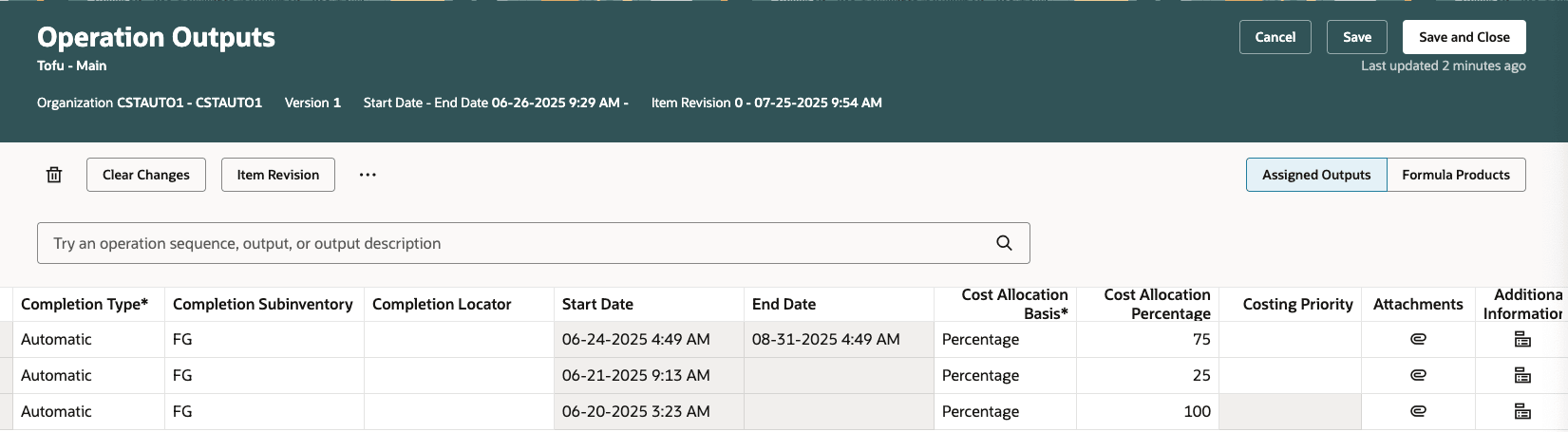Open attachments for the 25 percent row
1568x432 pixels.
(x=1418, y=375)
